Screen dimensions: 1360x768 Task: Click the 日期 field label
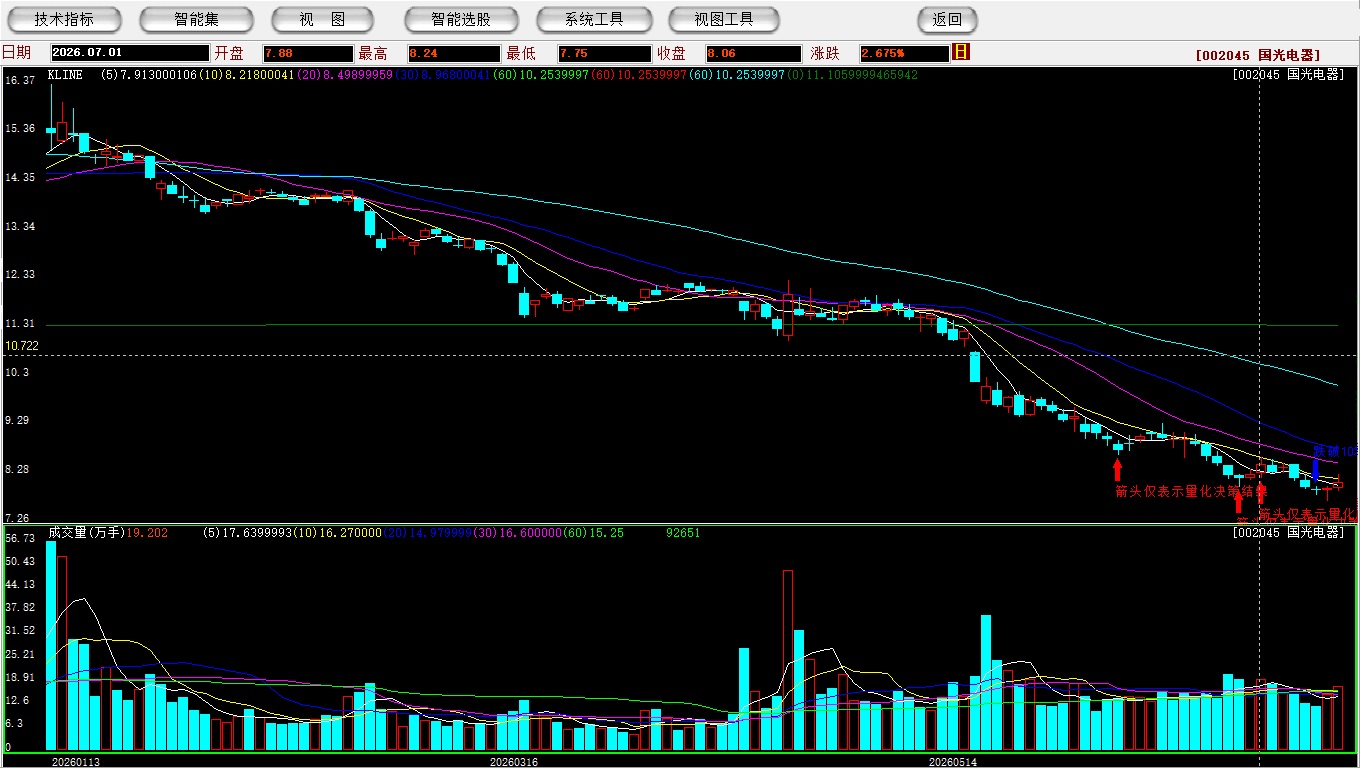(16, 53)
